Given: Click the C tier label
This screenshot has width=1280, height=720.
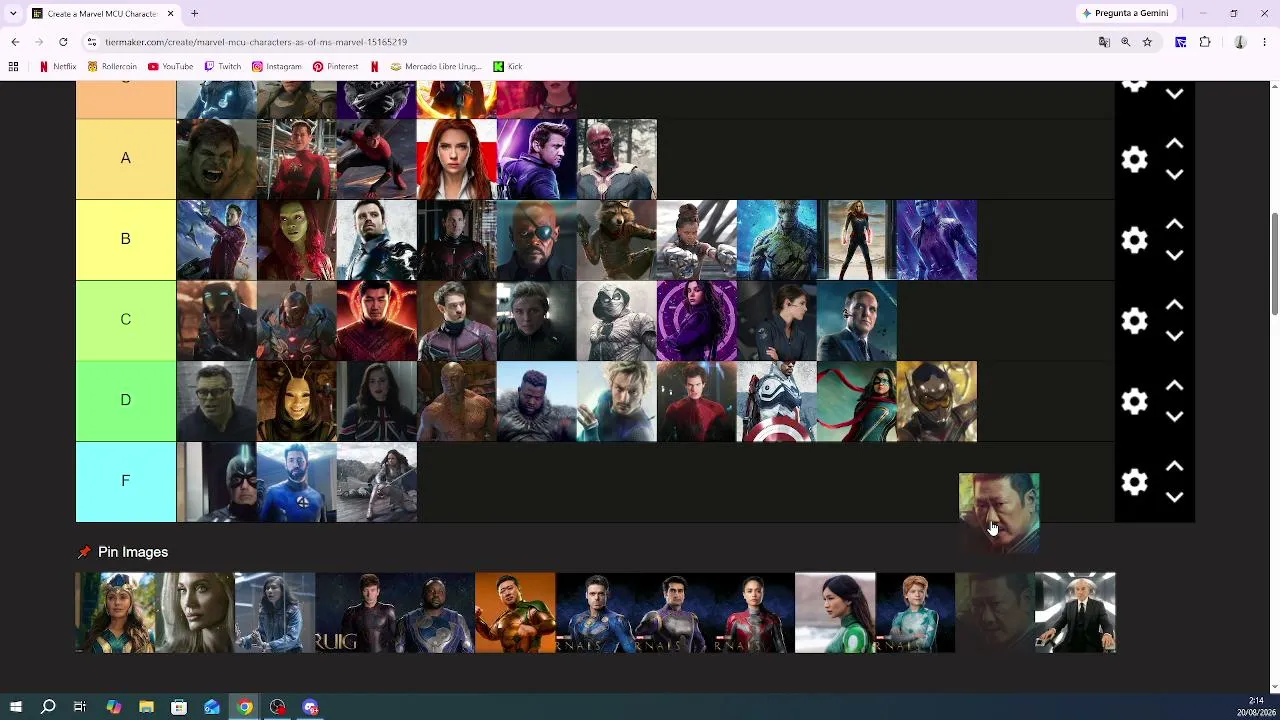Looking at the screenshot, I should (x=126, y=320).
